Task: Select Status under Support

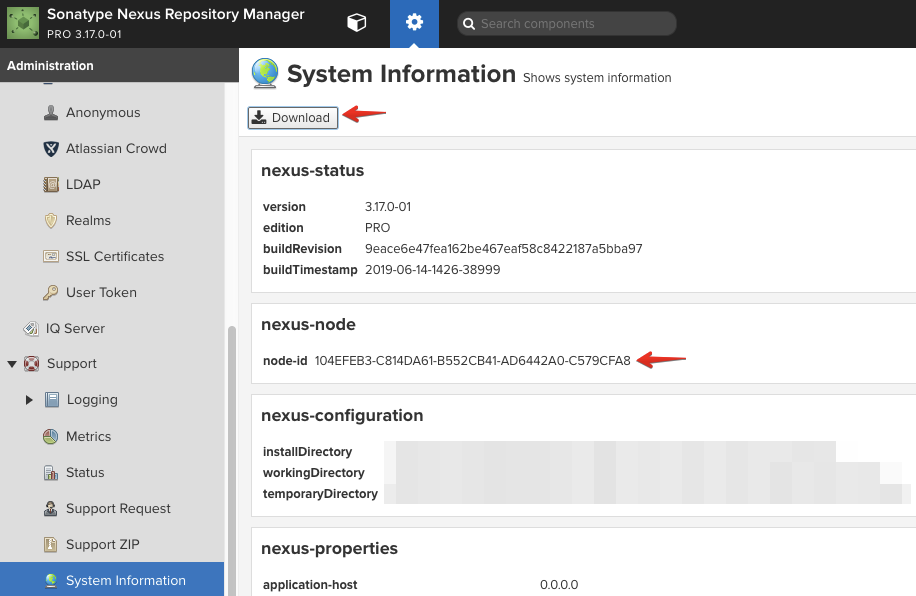Action: (x=84, y=472)
